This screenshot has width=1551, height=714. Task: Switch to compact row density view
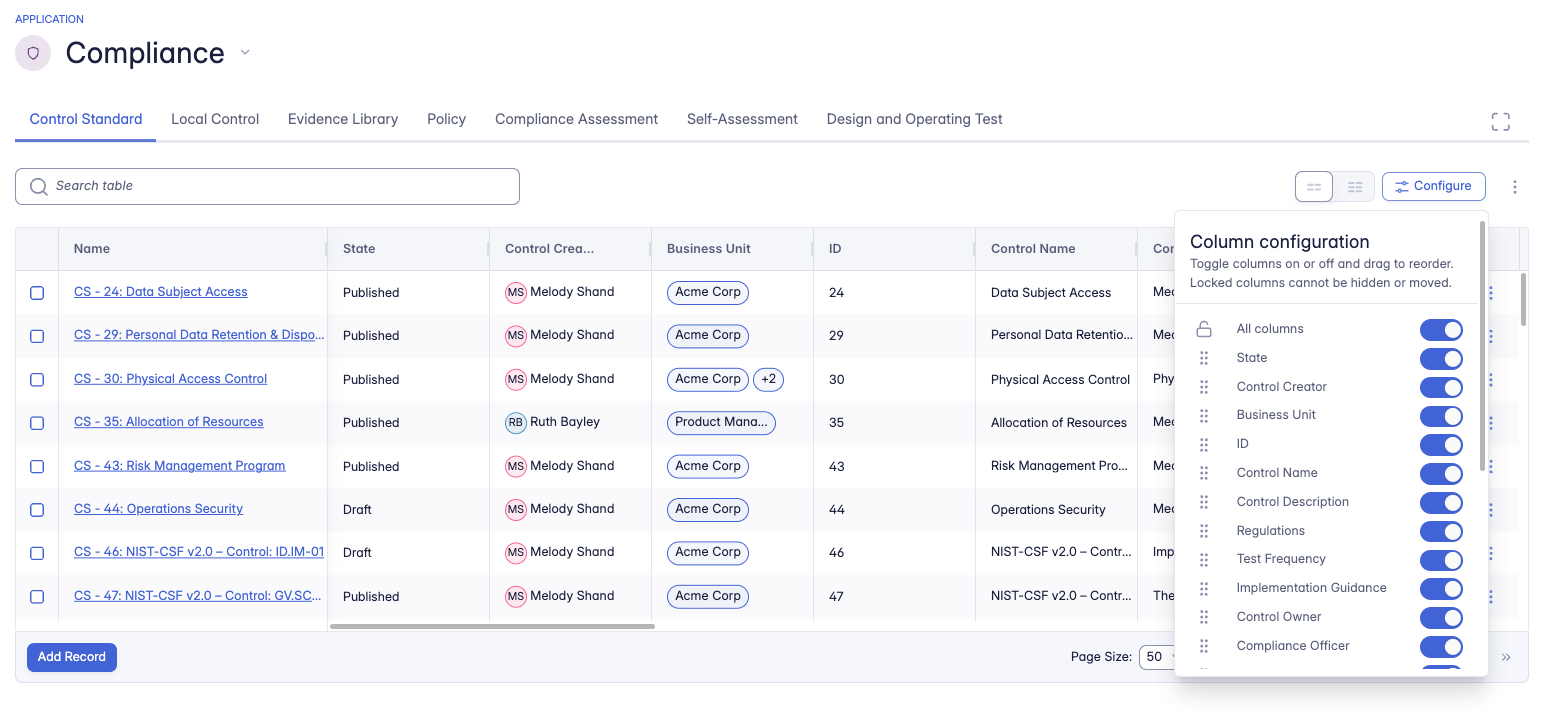(x=1354, y=187)
